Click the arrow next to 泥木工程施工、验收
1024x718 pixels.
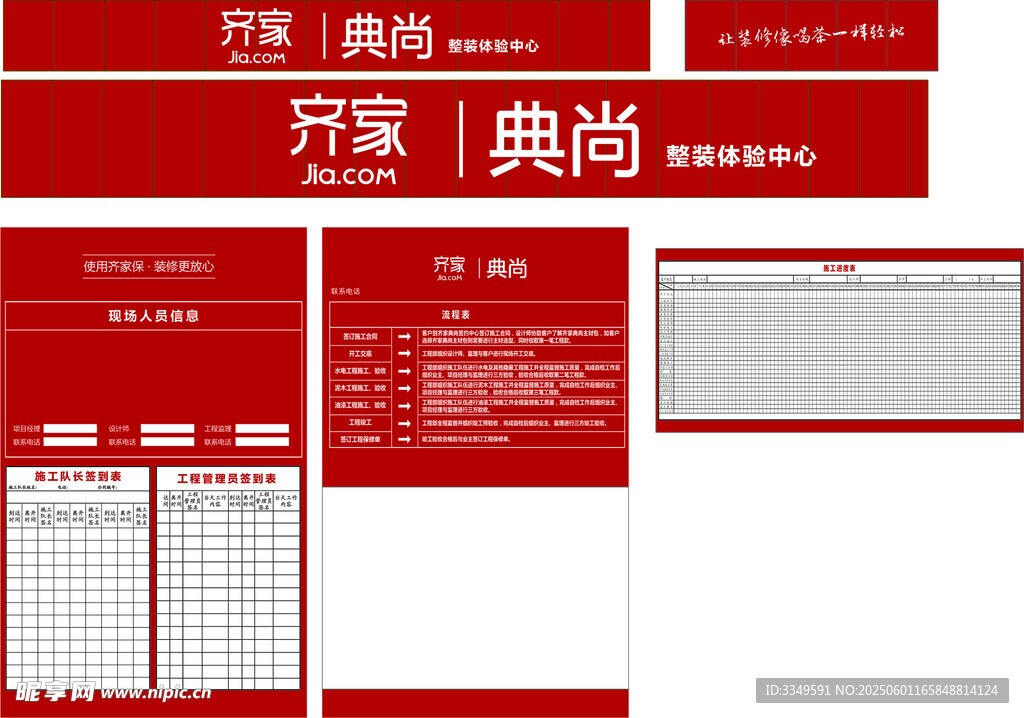(x=404, y=388)
